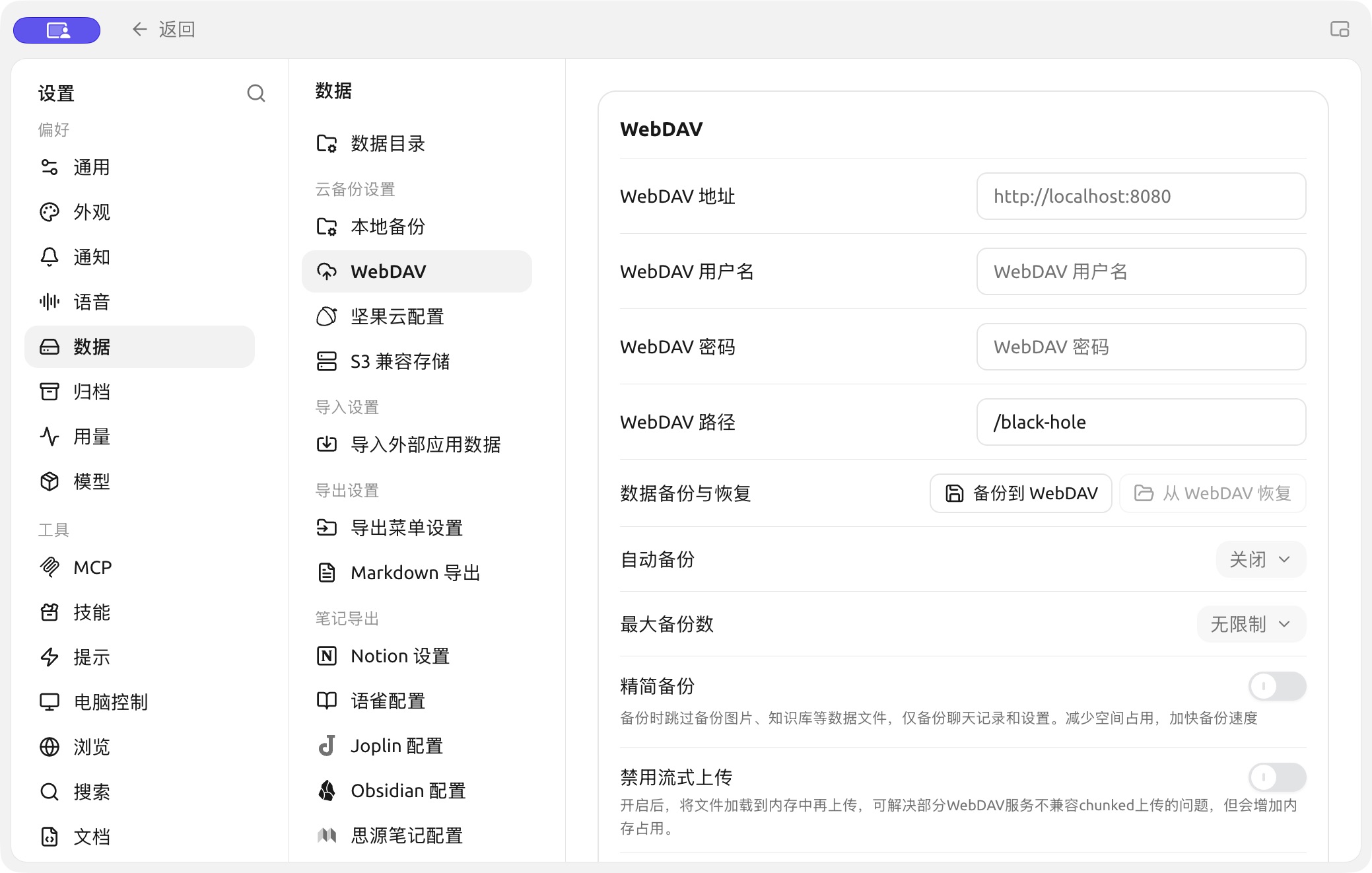The width and height of the screenshot is (1372, 873).
Task: Switch to 本地备份 local backup
Action: coord(417,227)
